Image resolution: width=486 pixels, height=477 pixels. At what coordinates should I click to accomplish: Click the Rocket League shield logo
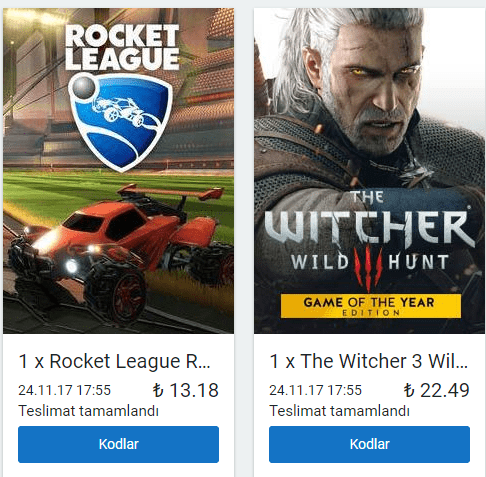120,122
